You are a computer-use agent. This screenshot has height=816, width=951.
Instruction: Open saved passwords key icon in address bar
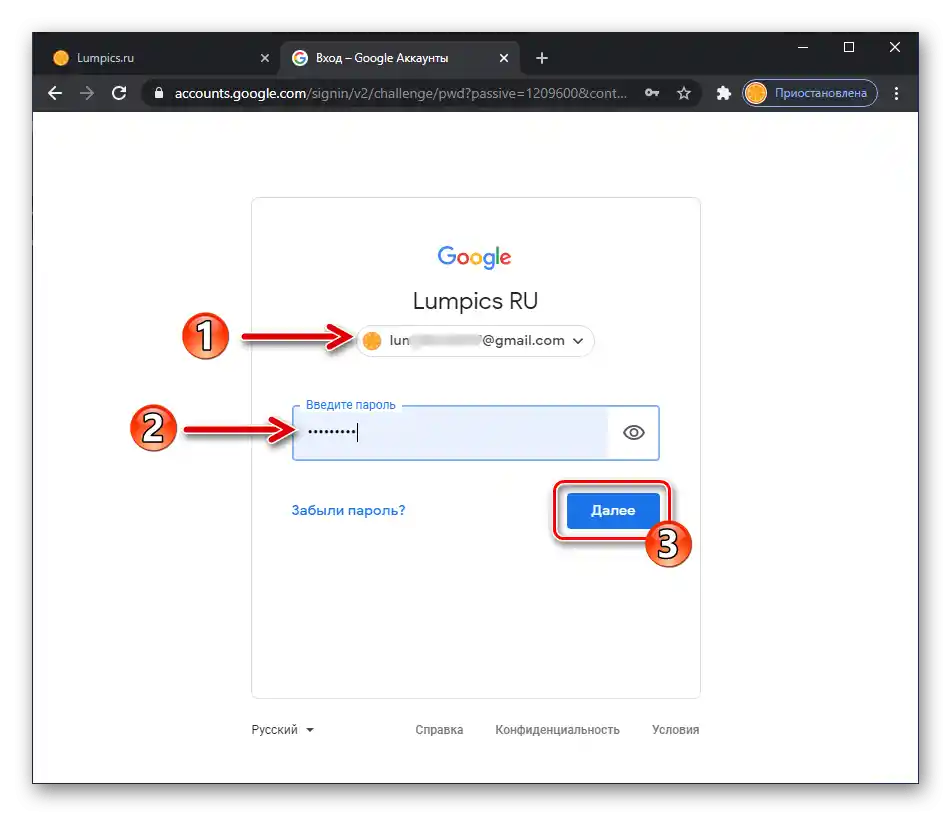[x=652, y=93]
